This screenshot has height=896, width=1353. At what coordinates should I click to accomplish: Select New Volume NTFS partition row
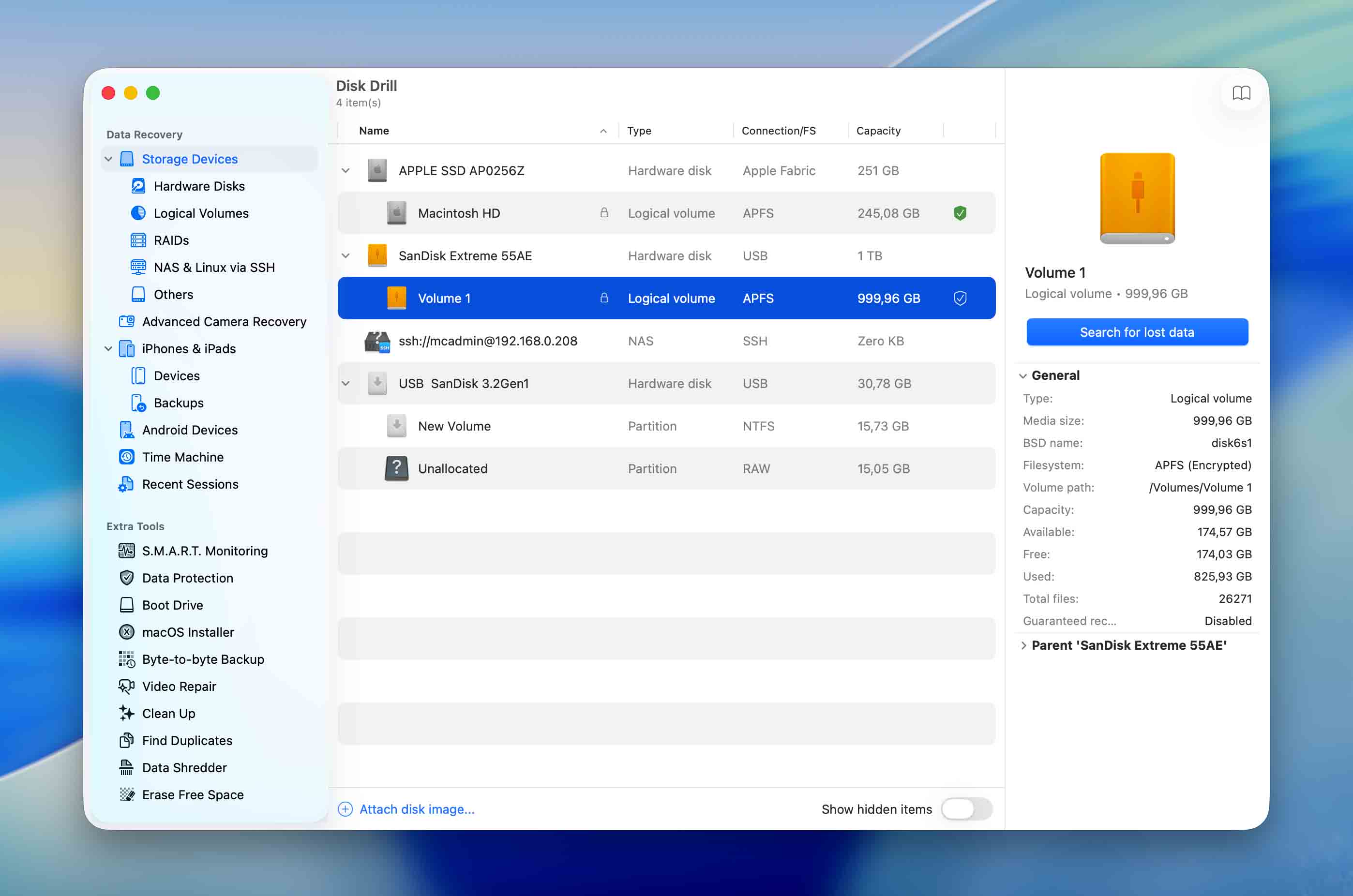point(666,426)
